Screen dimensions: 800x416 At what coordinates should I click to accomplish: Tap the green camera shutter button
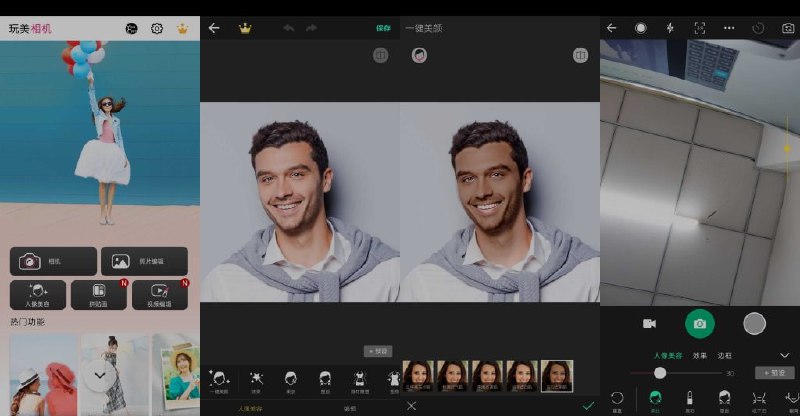click(x=700, y=323)
